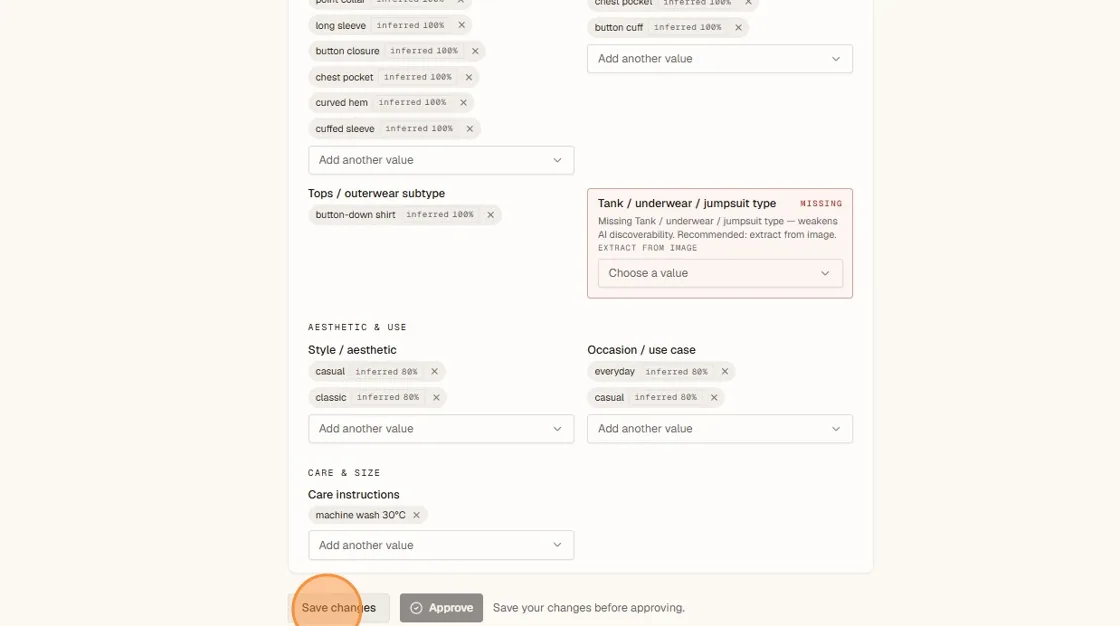Click the MISSING badge
Screen dimensions: 1120x626
tap(821, 204)
